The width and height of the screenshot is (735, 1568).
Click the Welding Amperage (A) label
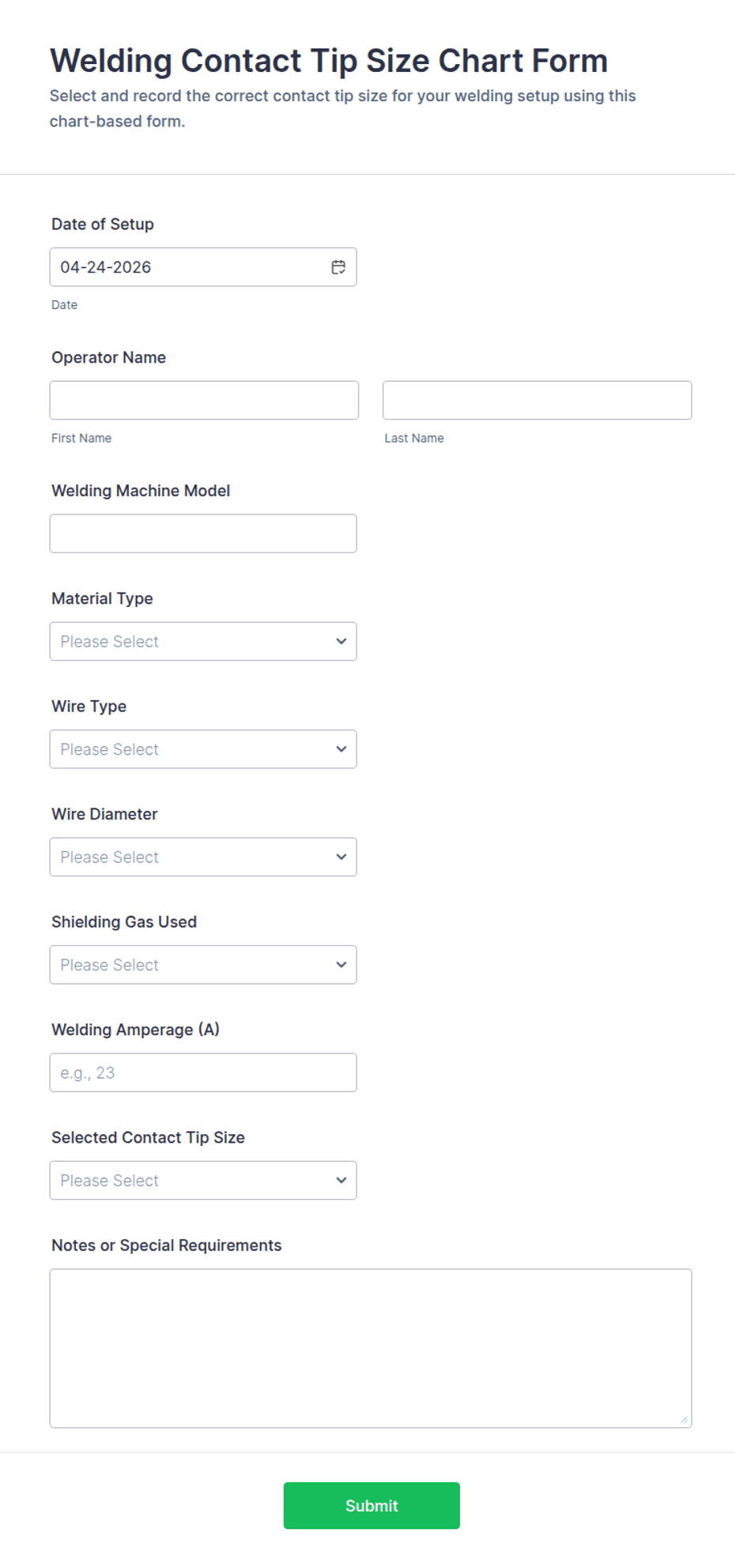point(135,1030)
